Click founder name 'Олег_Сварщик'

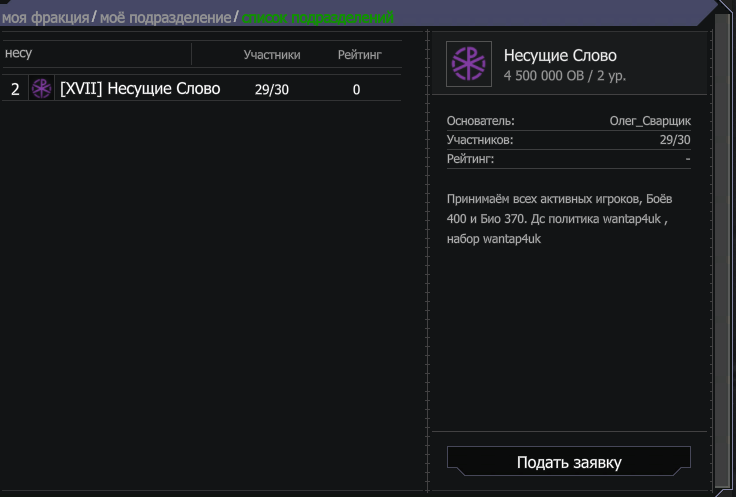click(x=650, y=121)
